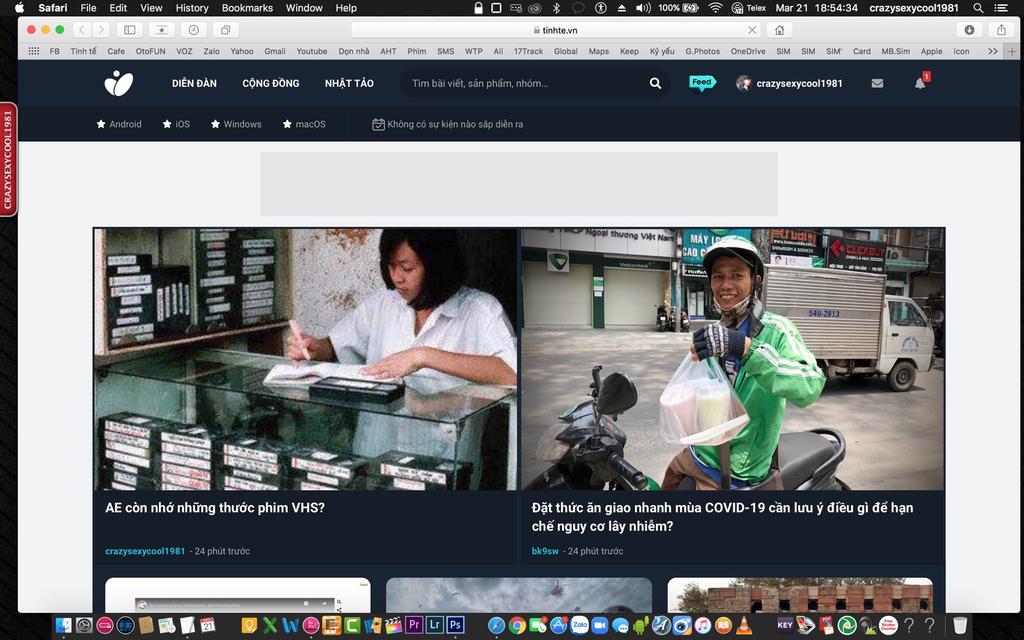This screenshot has height=640, width=1024.
Task: Open the Feed speech-bubble icon
Action: (702, 83)
